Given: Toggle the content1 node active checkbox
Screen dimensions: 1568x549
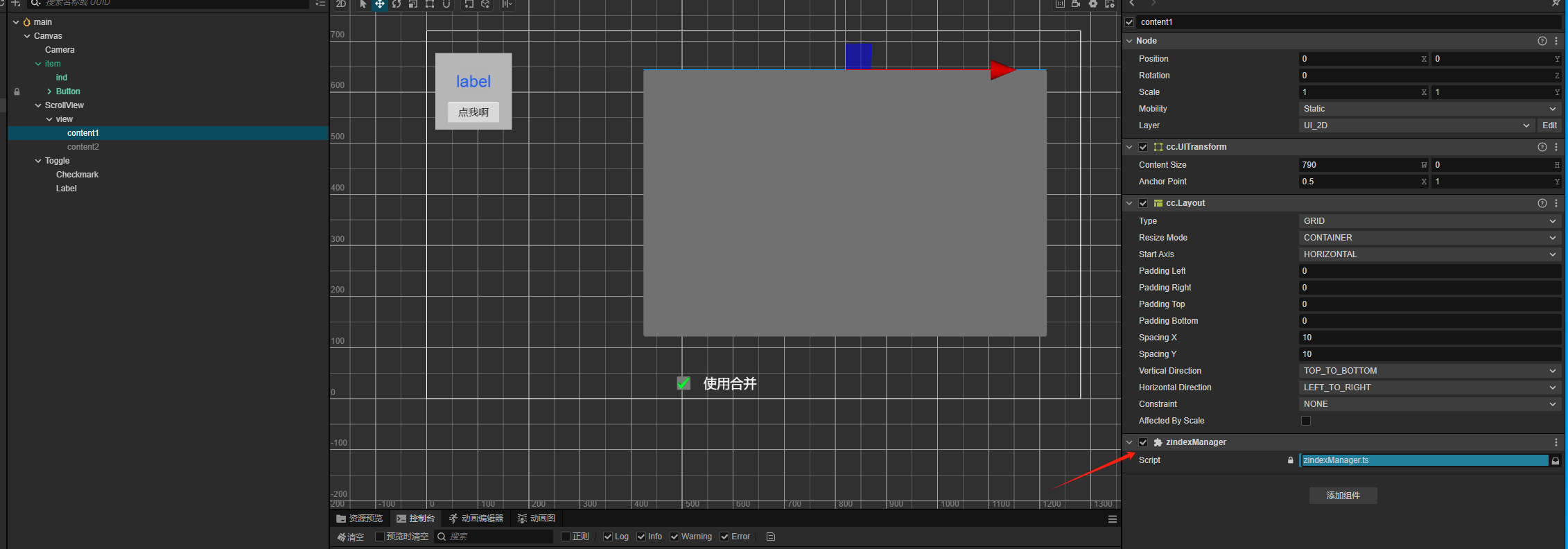Looking at the screenshot, I should (1130, 22).
